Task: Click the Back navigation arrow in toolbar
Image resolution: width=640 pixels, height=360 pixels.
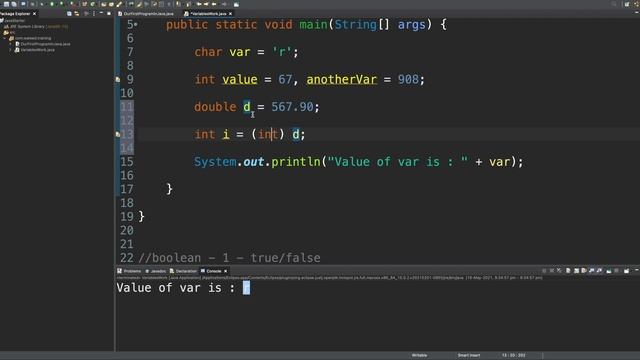Action: [214, 4]
